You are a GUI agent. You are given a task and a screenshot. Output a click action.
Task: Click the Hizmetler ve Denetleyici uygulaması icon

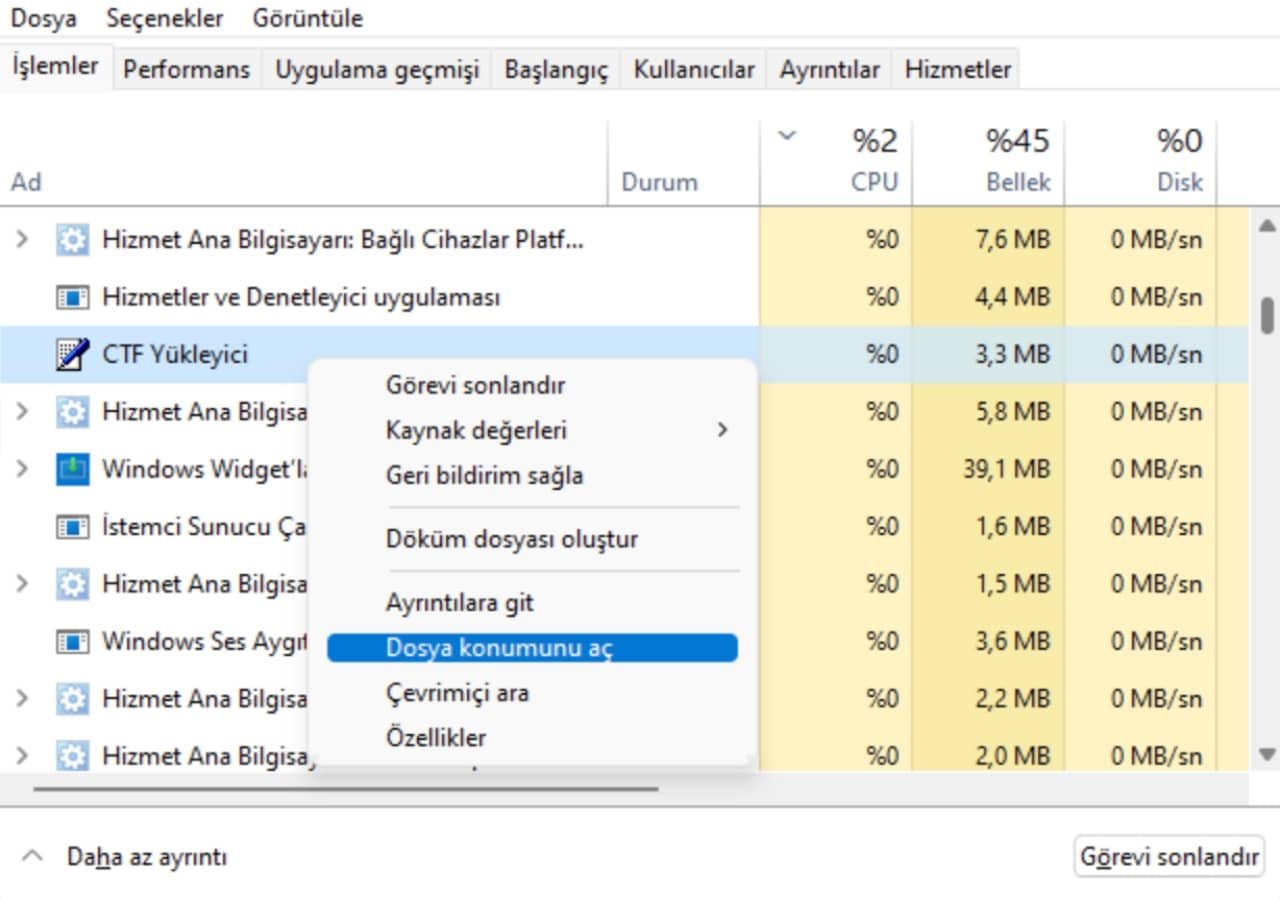click(x=72, y=298)
